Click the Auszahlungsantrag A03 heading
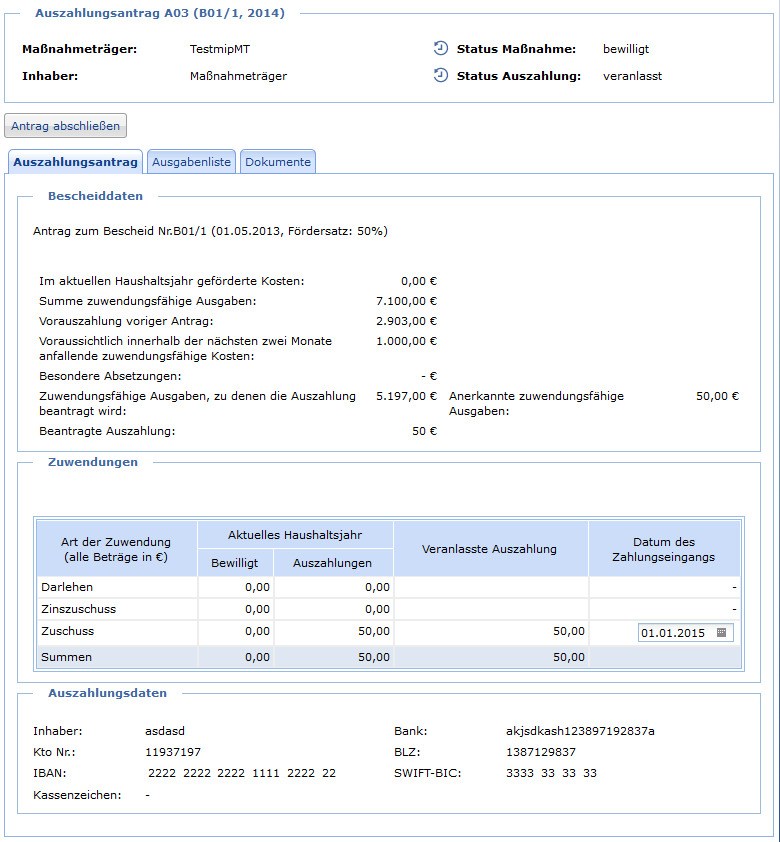780x842 pixels. coord(160,13)
